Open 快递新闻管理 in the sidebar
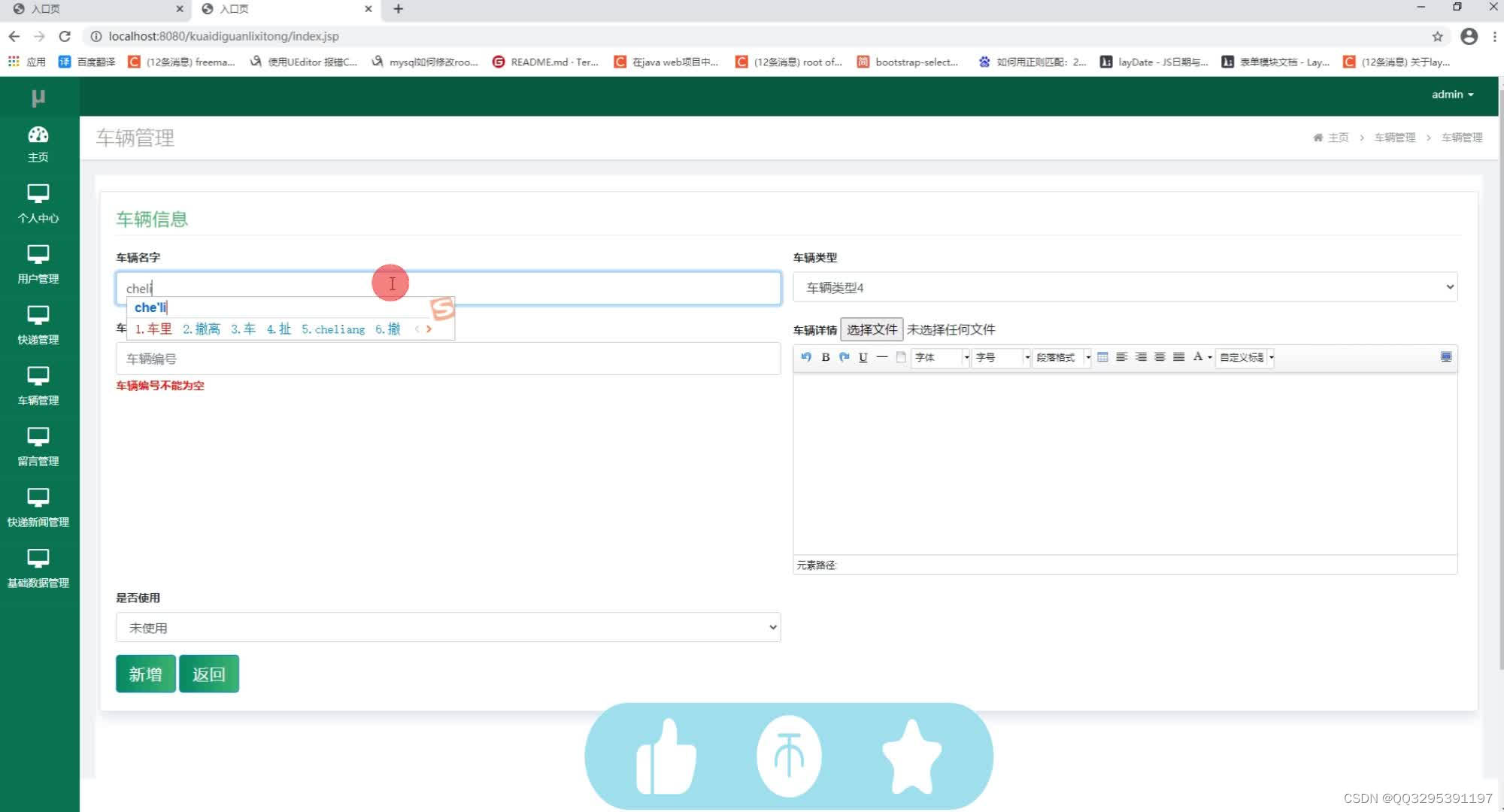This screenshot has height=812, width=1504. point(38,509)
